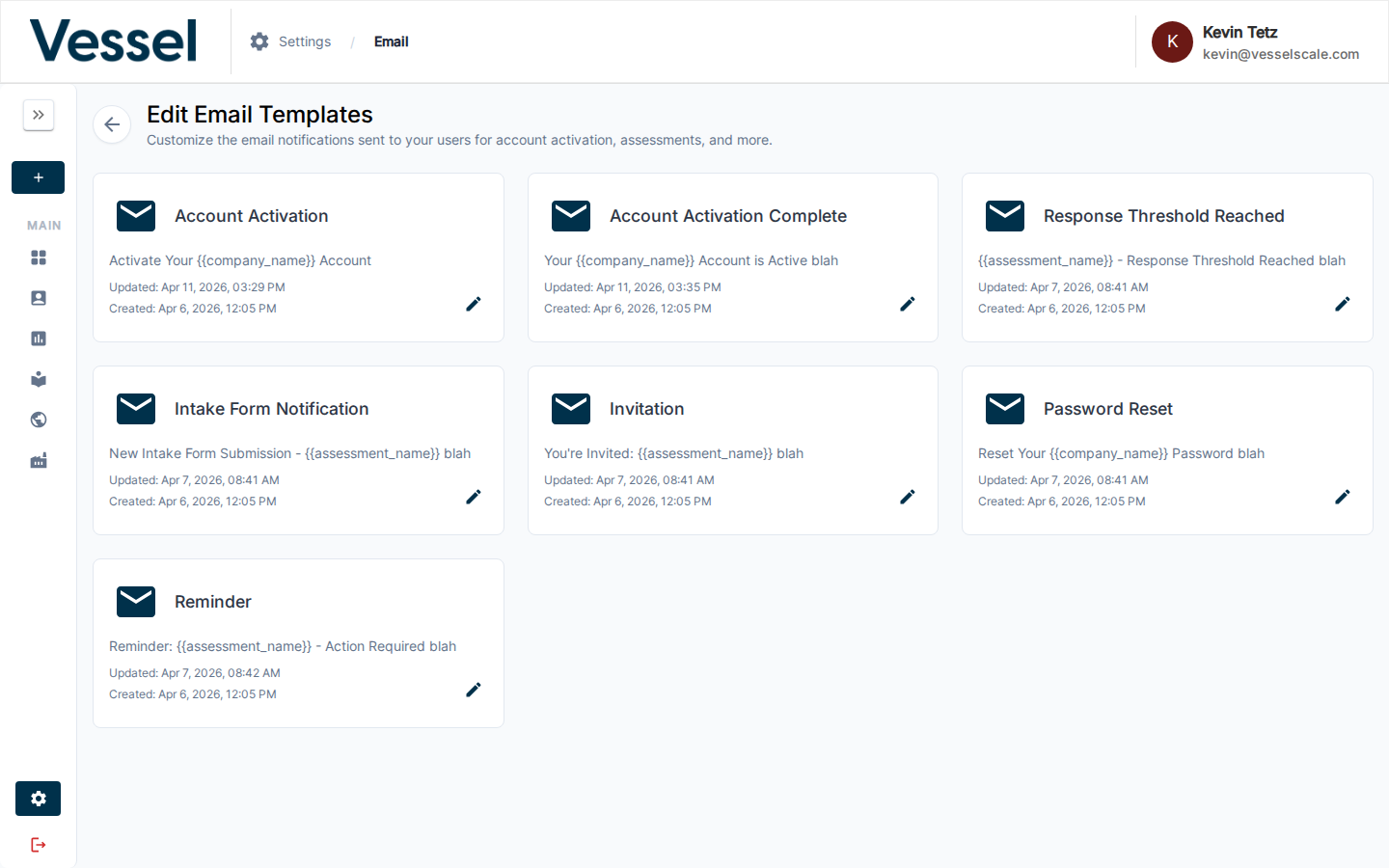Click subject 'Your {{company_name}} Account is Active blah'
The height and width of the screenshot is (868, 1389).
(691, 260)
